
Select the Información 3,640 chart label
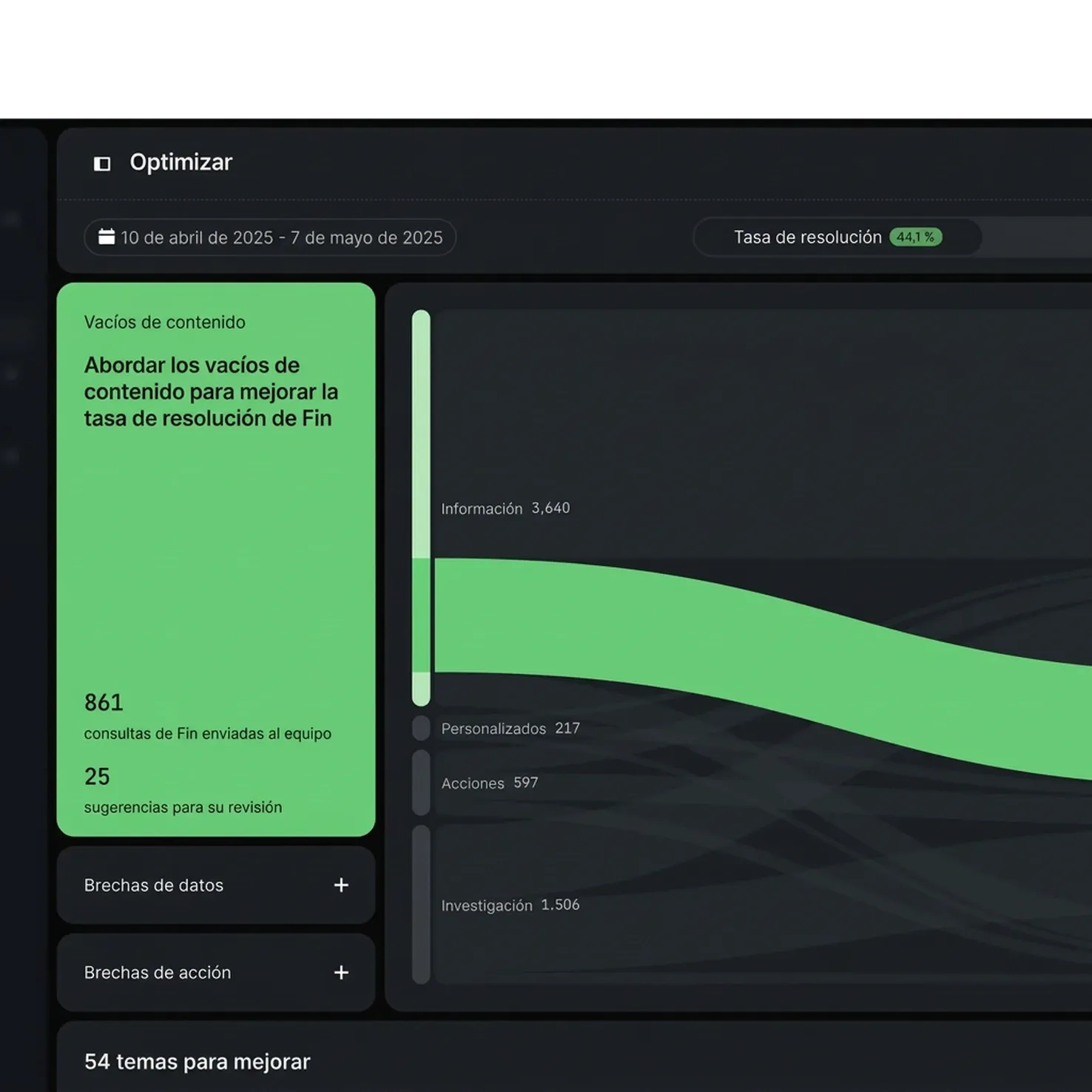point(505,508)
